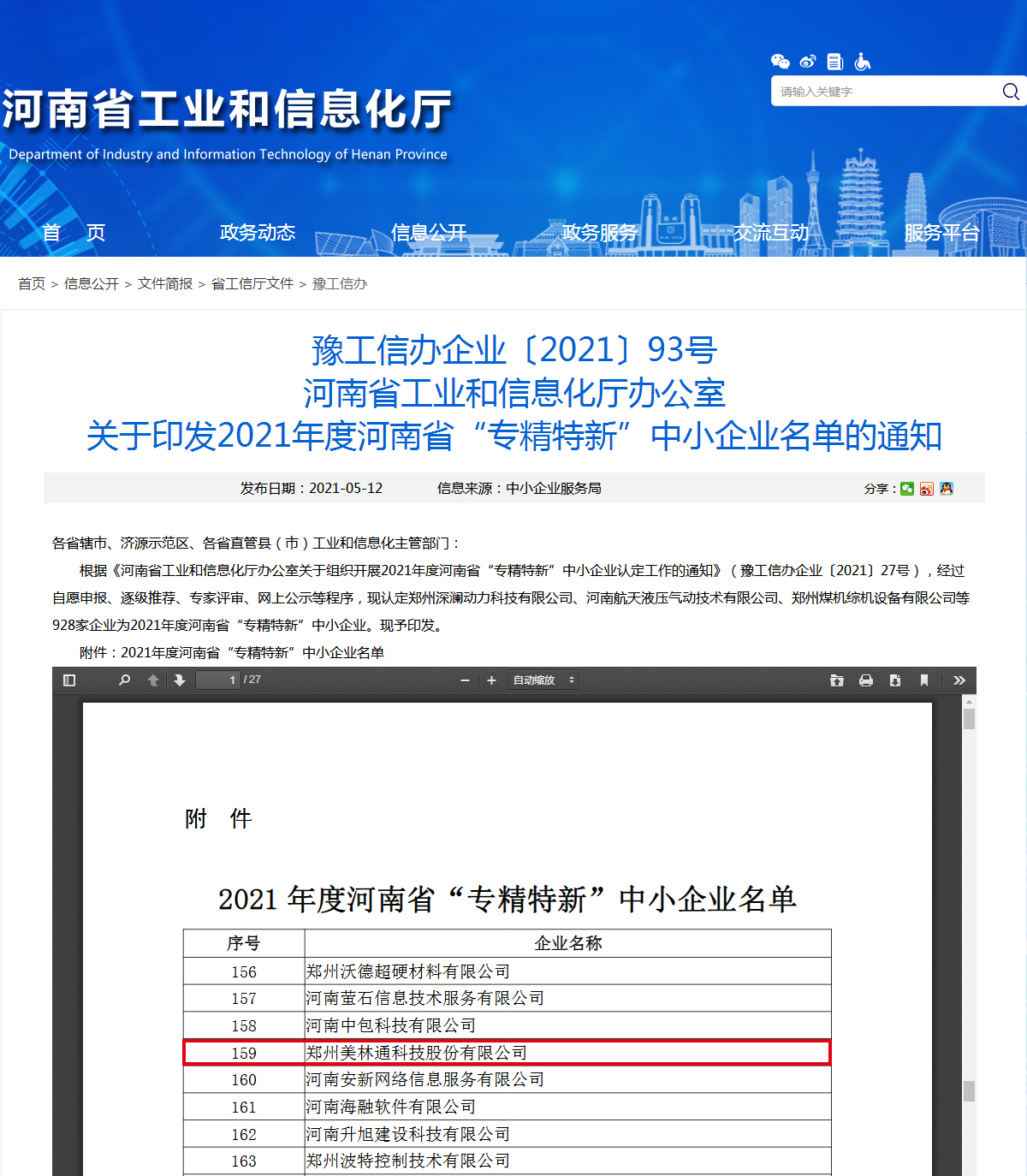Click the 省工信厅文件 breadcrumb link
This screenshot has height=1176, width=1027.
tap(252, 284)
